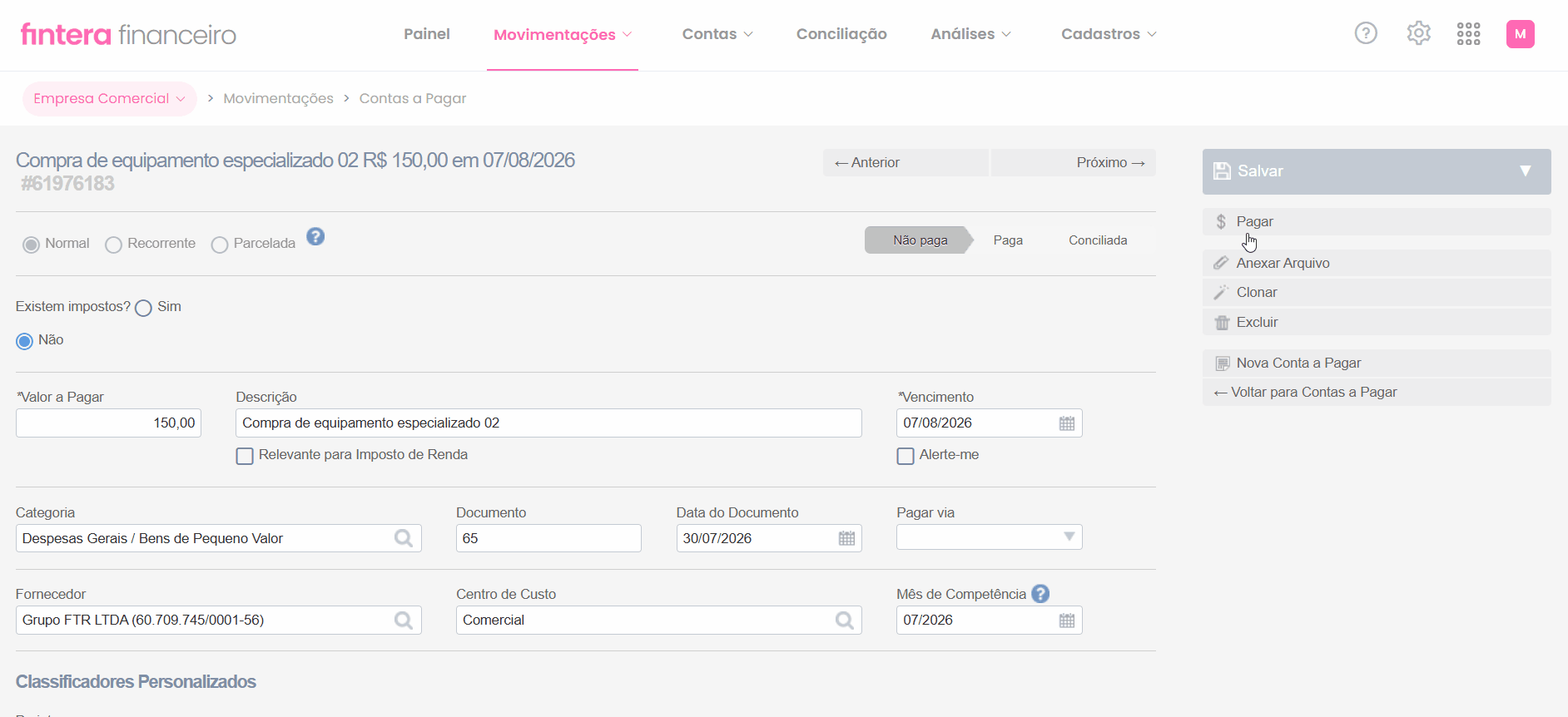1568x717 pixels.
Task: Click the Fornecedor input field
Action: click(x=218, y=620)
